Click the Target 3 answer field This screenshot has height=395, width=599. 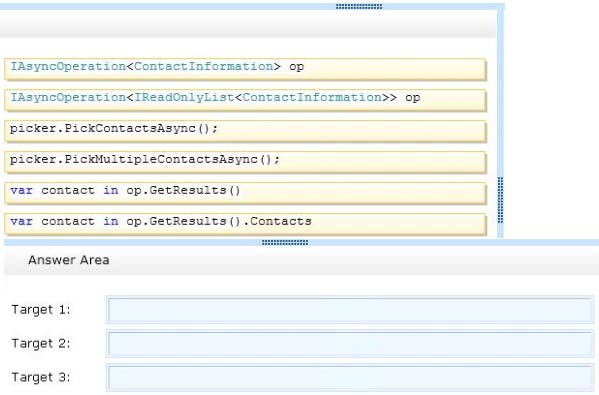tap(350, 378)
